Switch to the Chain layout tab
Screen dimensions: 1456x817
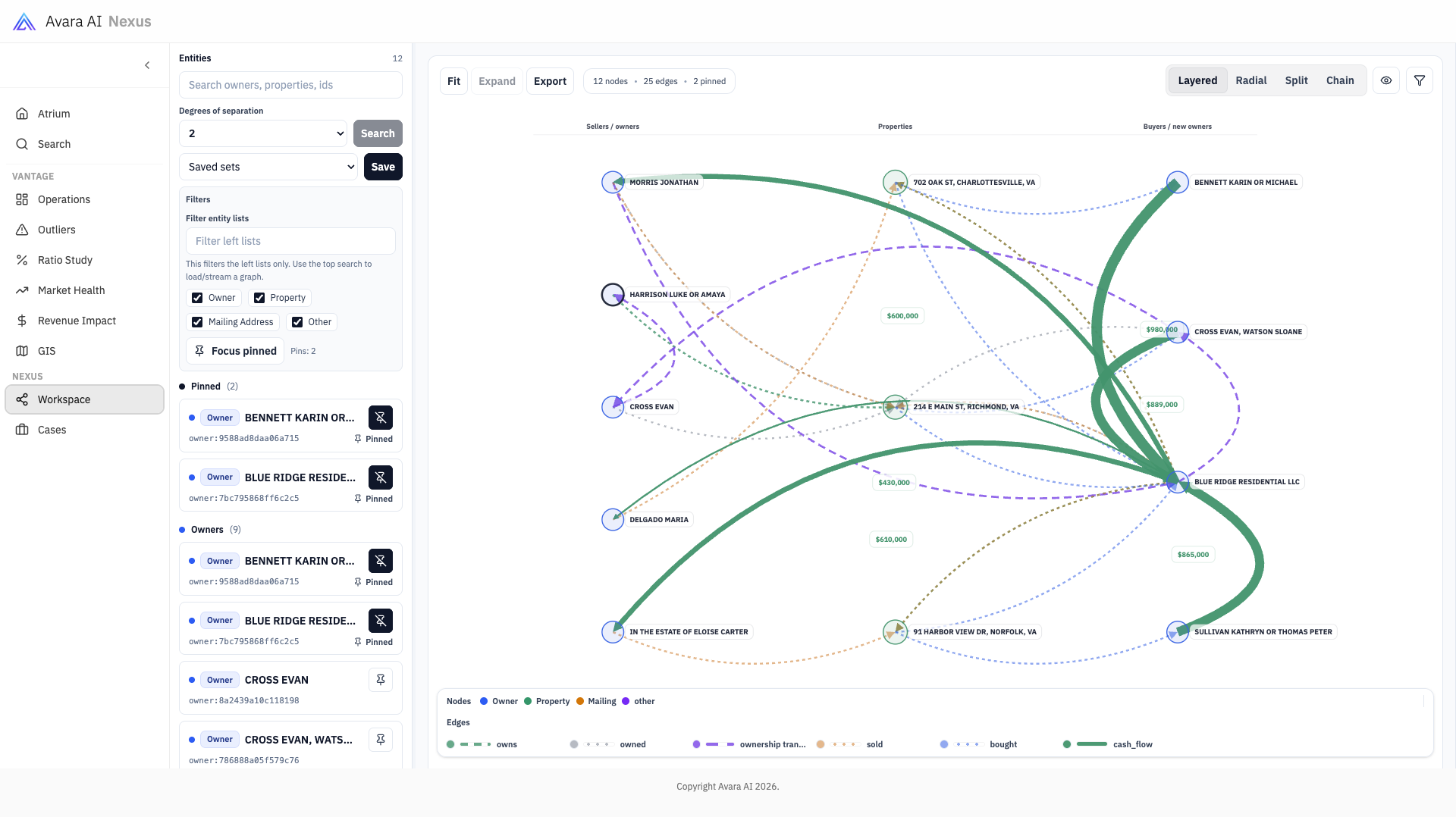(1339, 80)
